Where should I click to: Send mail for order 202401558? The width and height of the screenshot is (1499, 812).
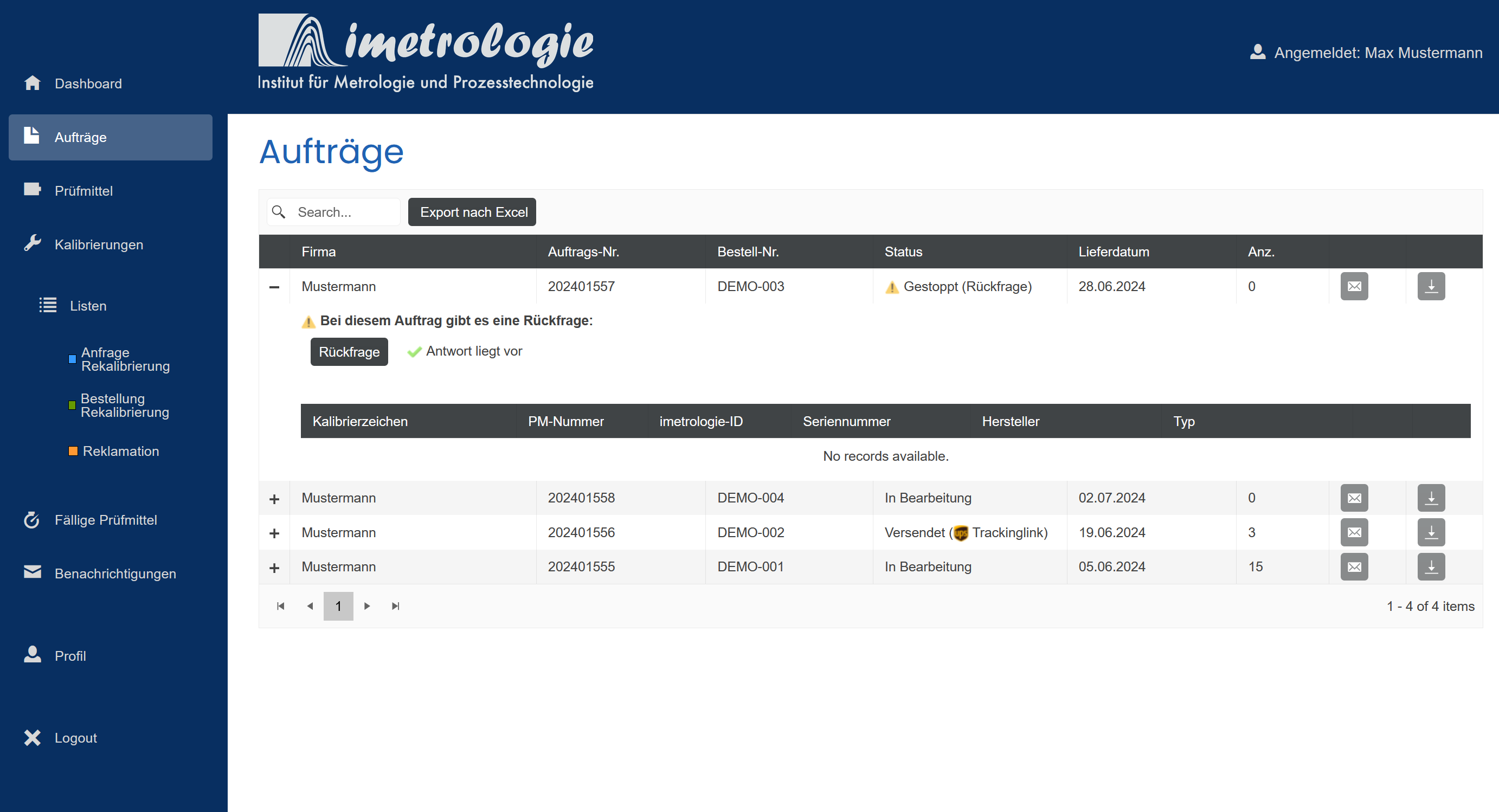(1354, 498)
